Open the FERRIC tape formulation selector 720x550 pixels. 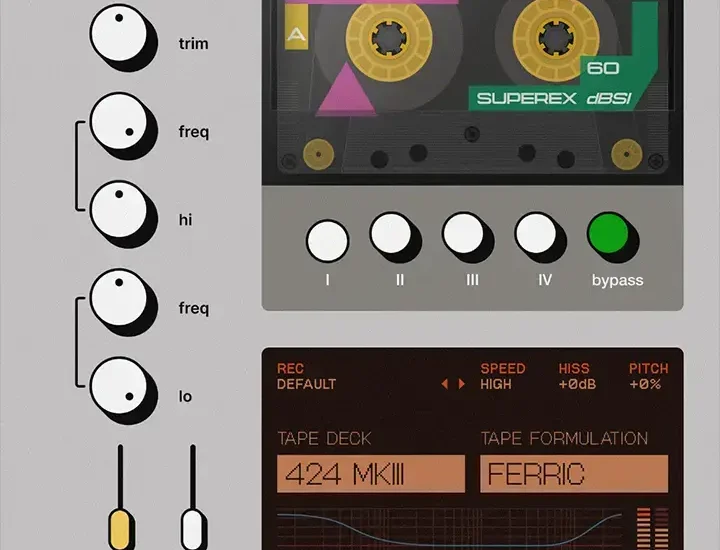click(574, 474)
